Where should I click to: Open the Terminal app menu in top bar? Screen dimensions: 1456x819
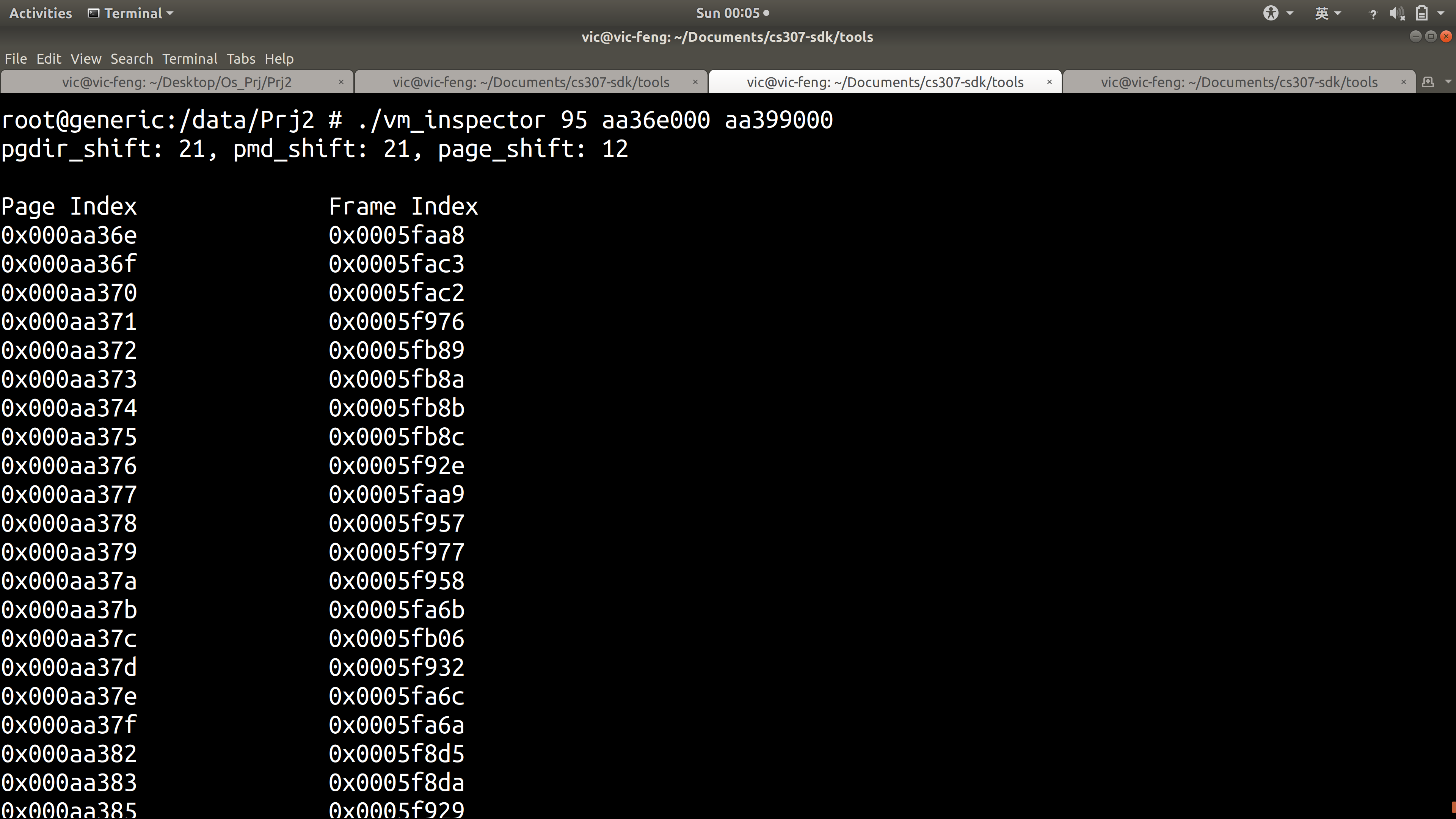coord(130,13)
